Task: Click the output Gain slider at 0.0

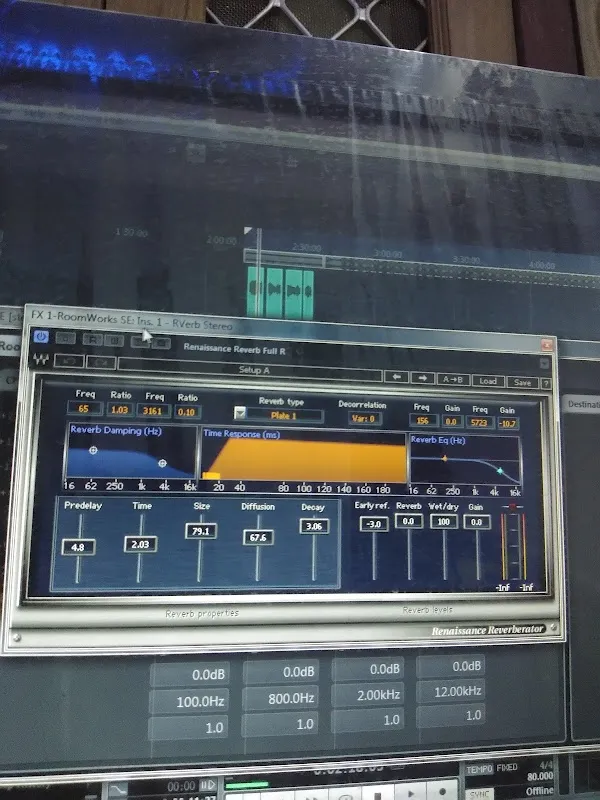Action: [477, 522]
